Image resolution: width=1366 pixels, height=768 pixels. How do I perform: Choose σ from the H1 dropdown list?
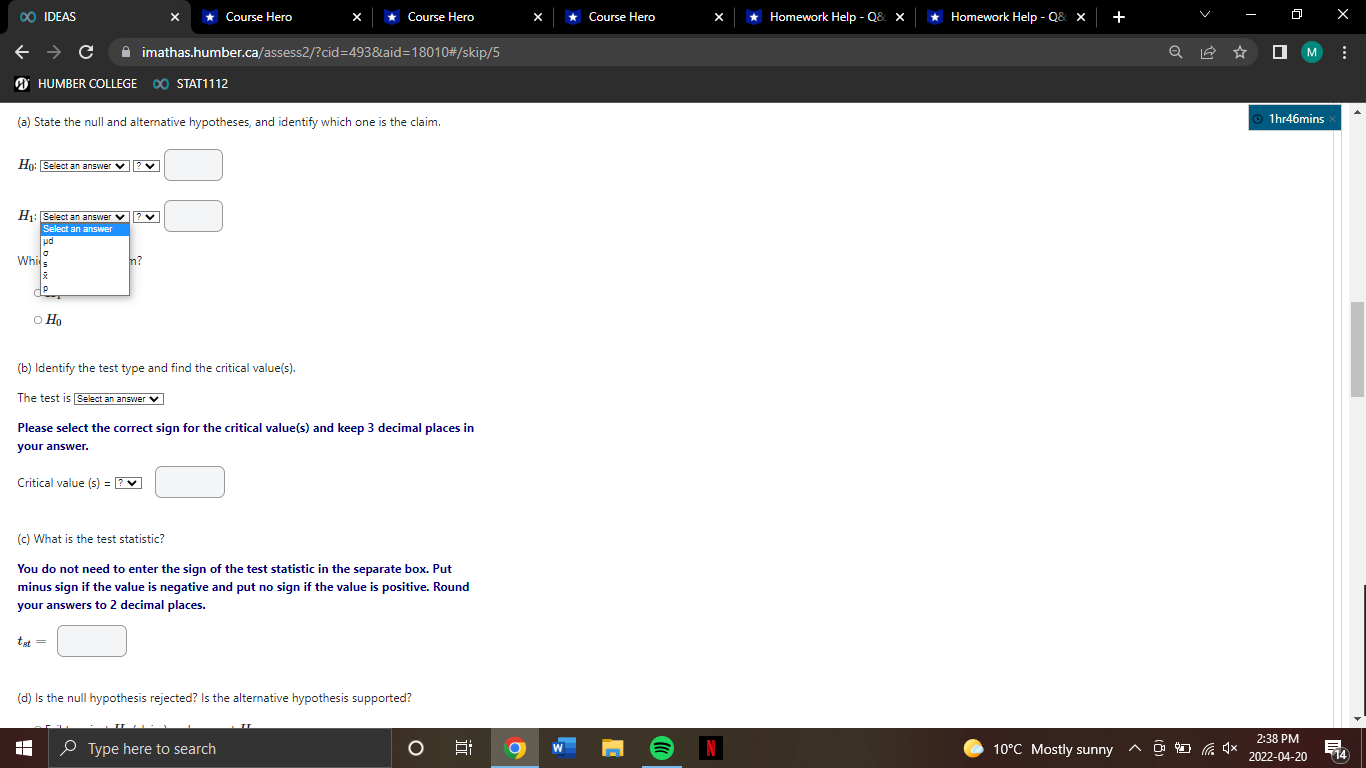click(85, 252)
